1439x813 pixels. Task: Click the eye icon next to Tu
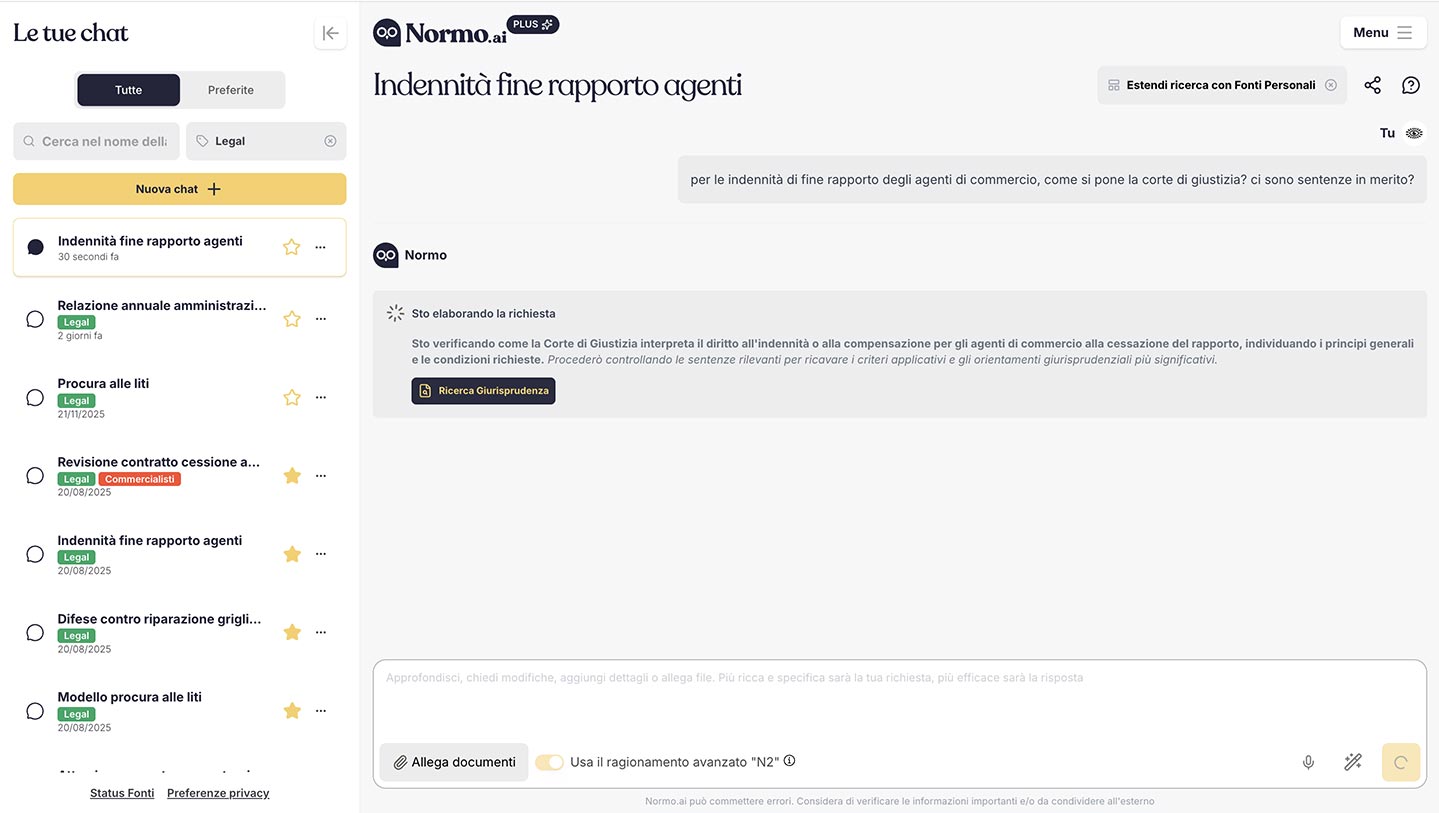tap(1414, 133)
